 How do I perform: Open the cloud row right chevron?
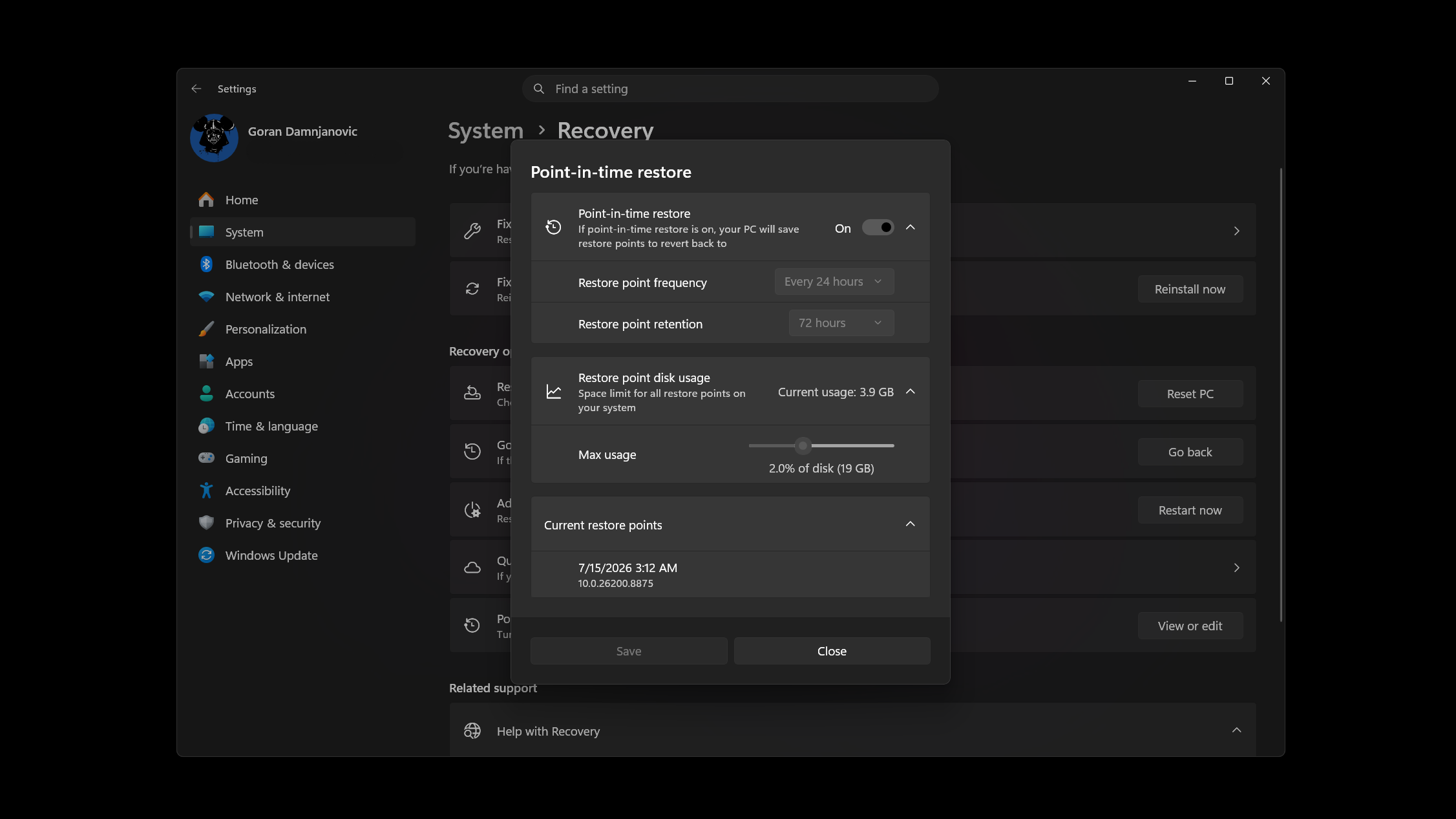pyautogui.click(x=1236, y=568)
